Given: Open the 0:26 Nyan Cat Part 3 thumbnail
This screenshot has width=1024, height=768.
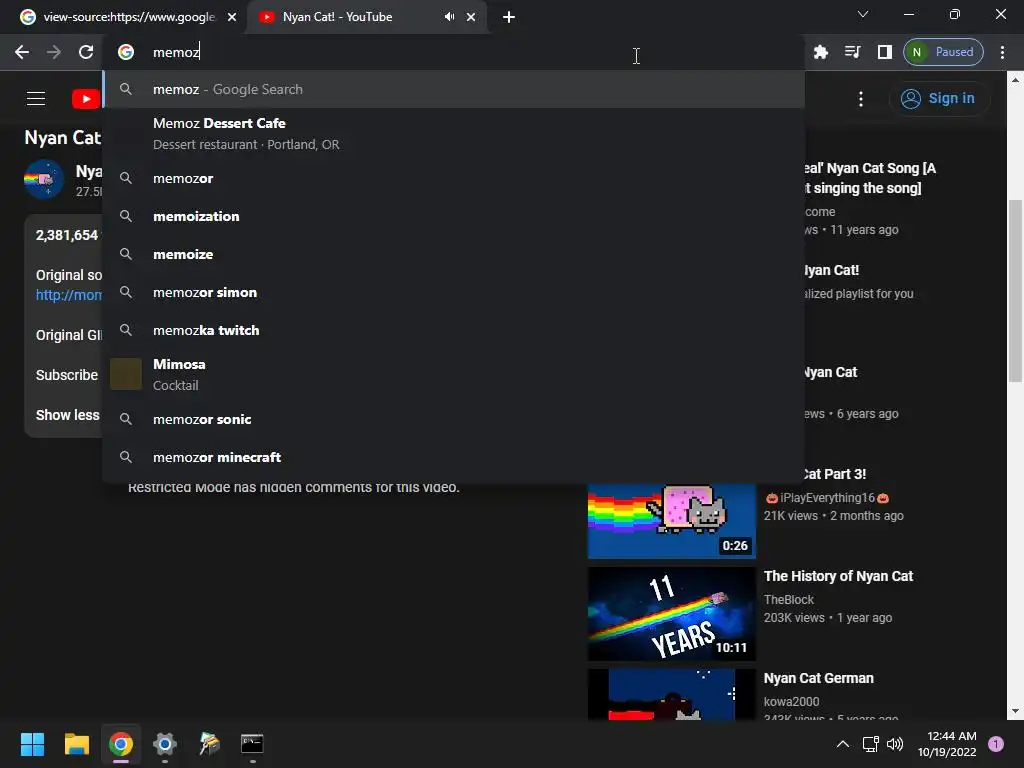Looking at the screenshot, I should click(671, 520).
